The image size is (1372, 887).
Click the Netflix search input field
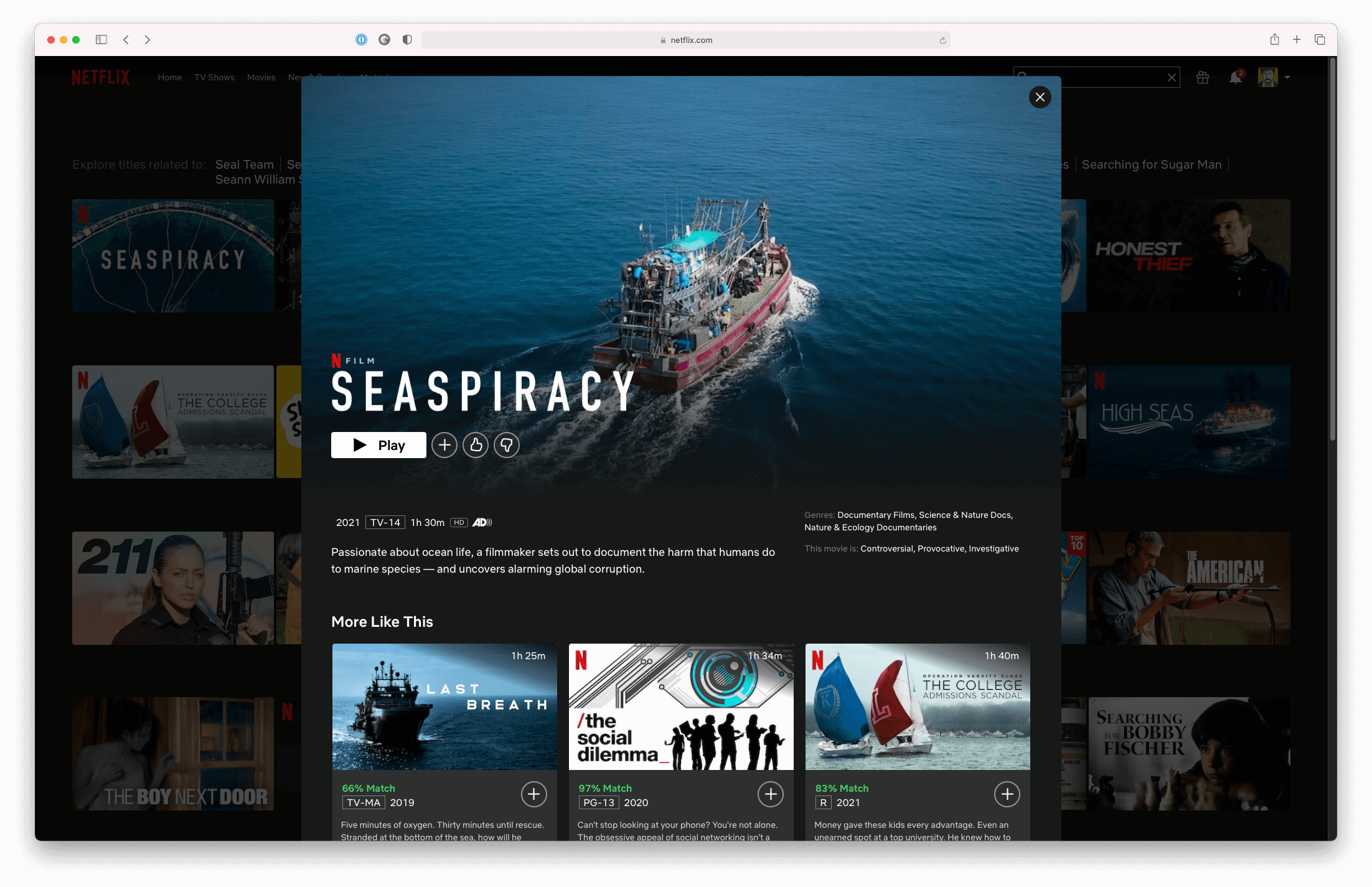[x=1096, y=77]
